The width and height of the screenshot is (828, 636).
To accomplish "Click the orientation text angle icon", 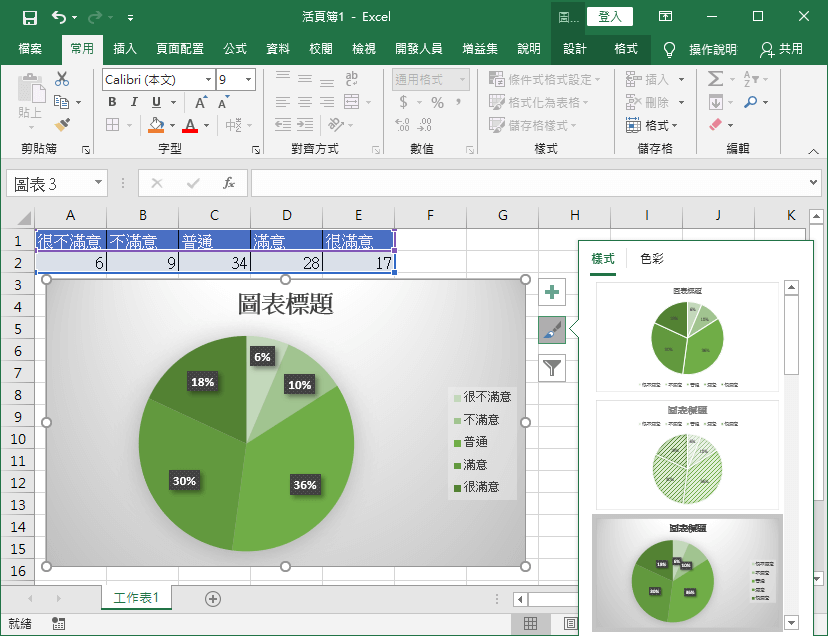I will pos(335,125).
